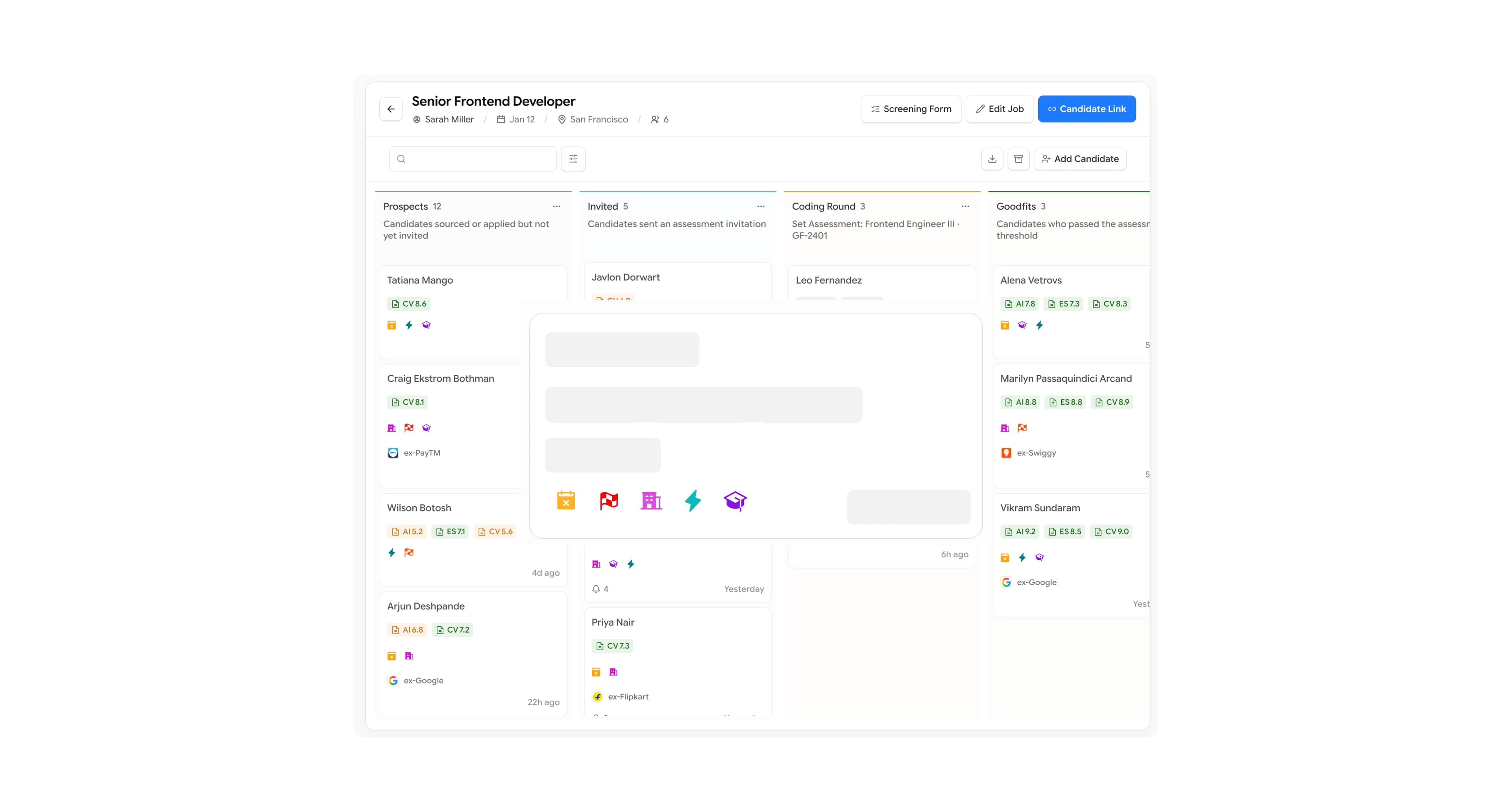Click Wilson Botosh's flag icon

409,552
